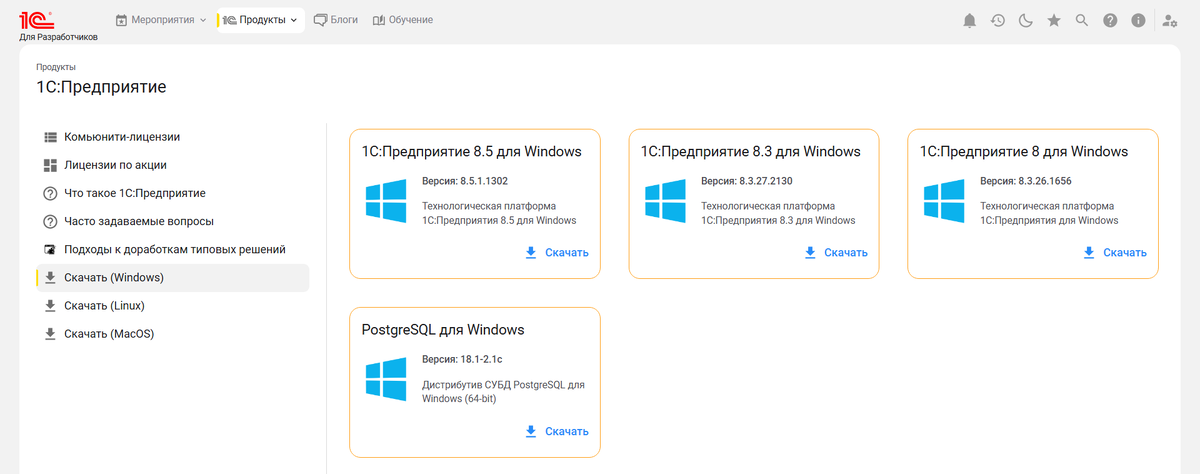Expand the Продукты dropdown menu

tap(261, 20)
